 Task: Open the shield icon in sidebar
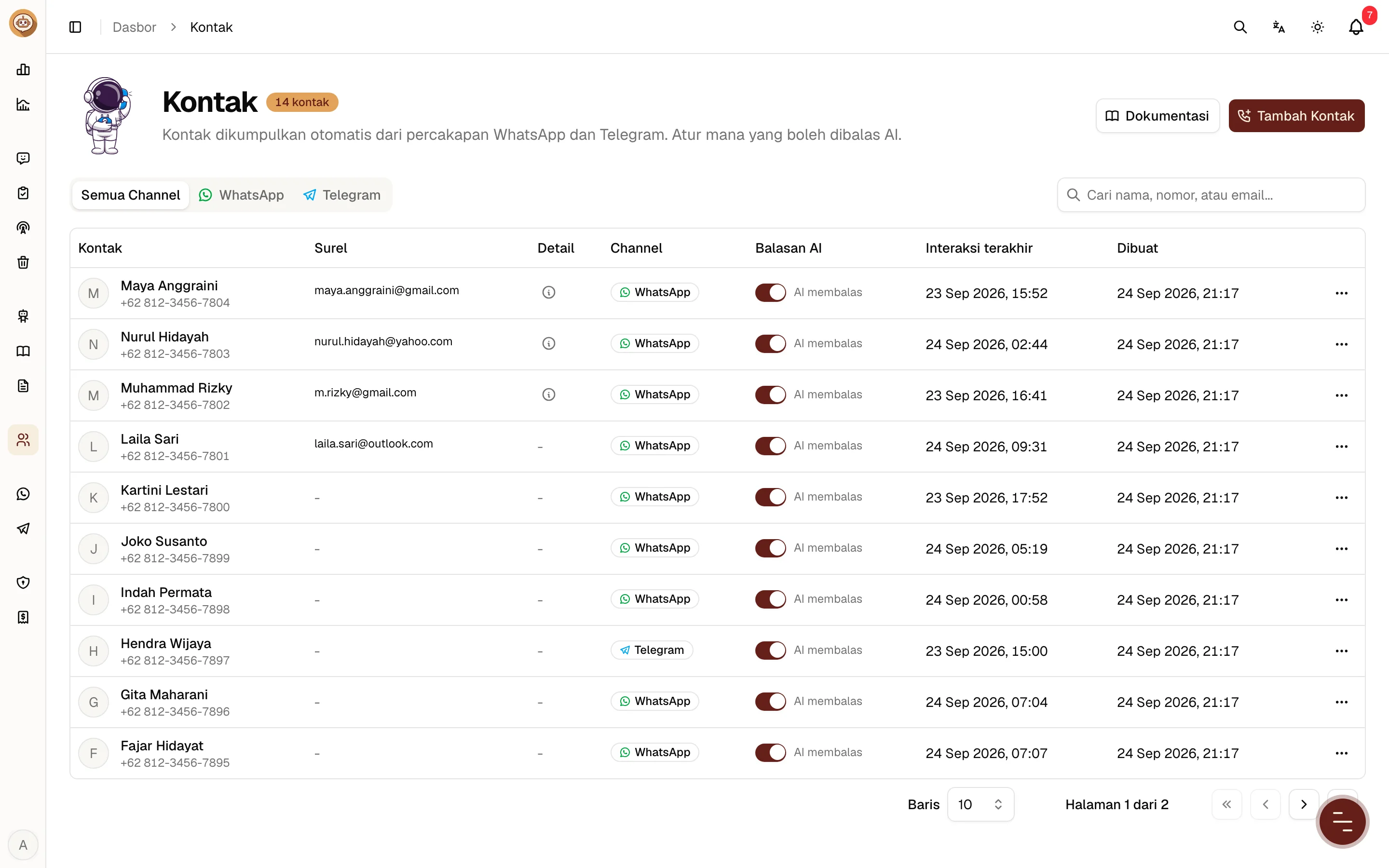click(x=23, y=583)
